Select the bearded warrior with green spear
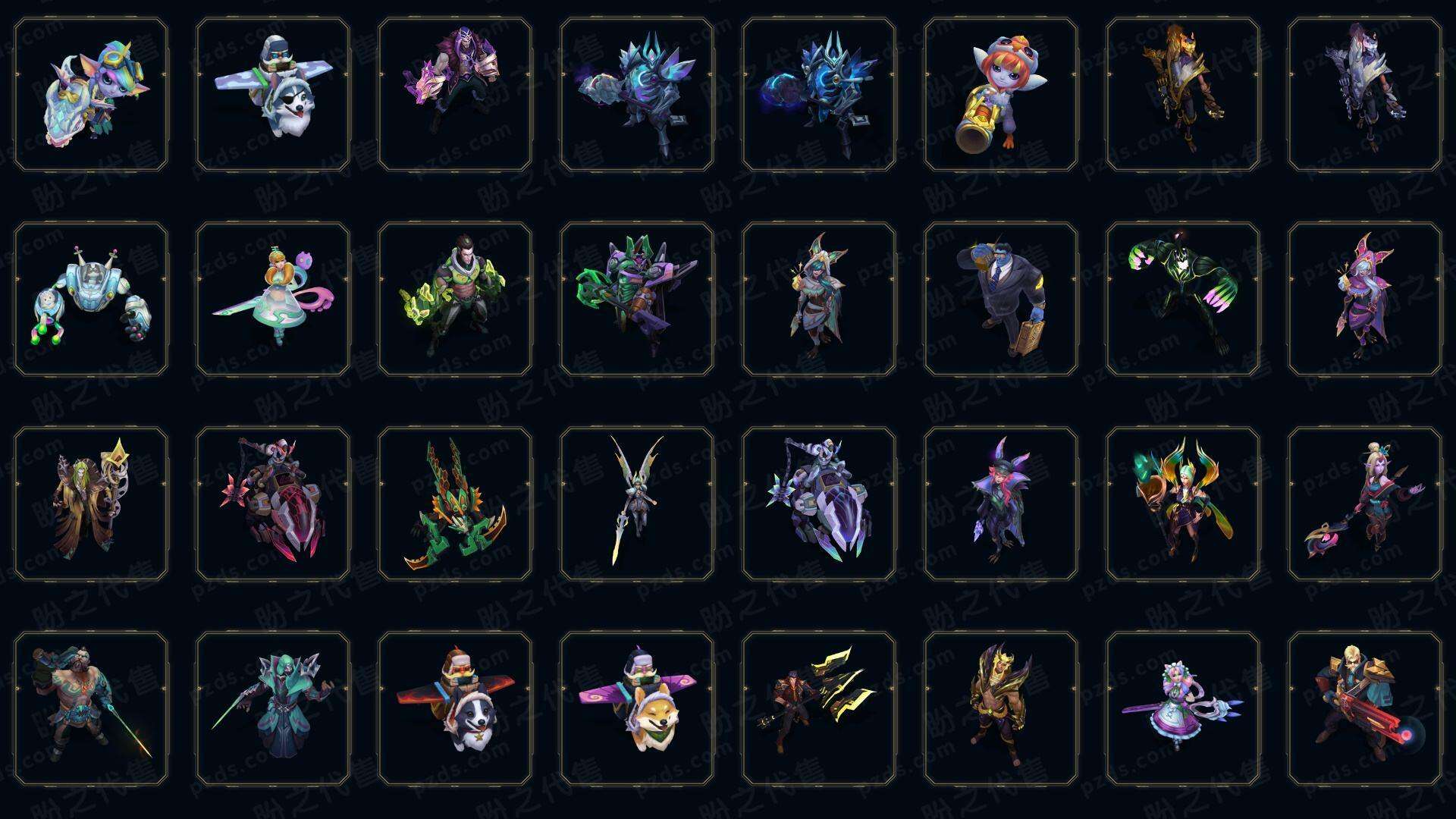1456x819 pixels. pos(91,708)
